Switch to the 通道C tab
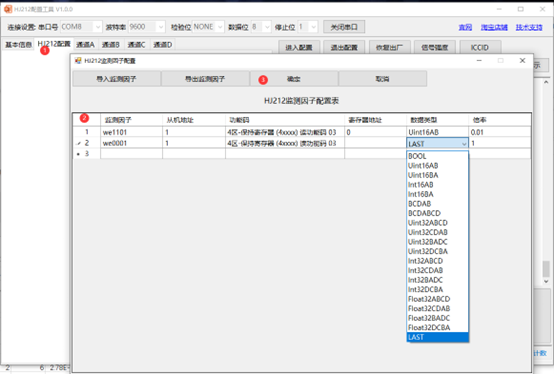 tap(136, 45)
